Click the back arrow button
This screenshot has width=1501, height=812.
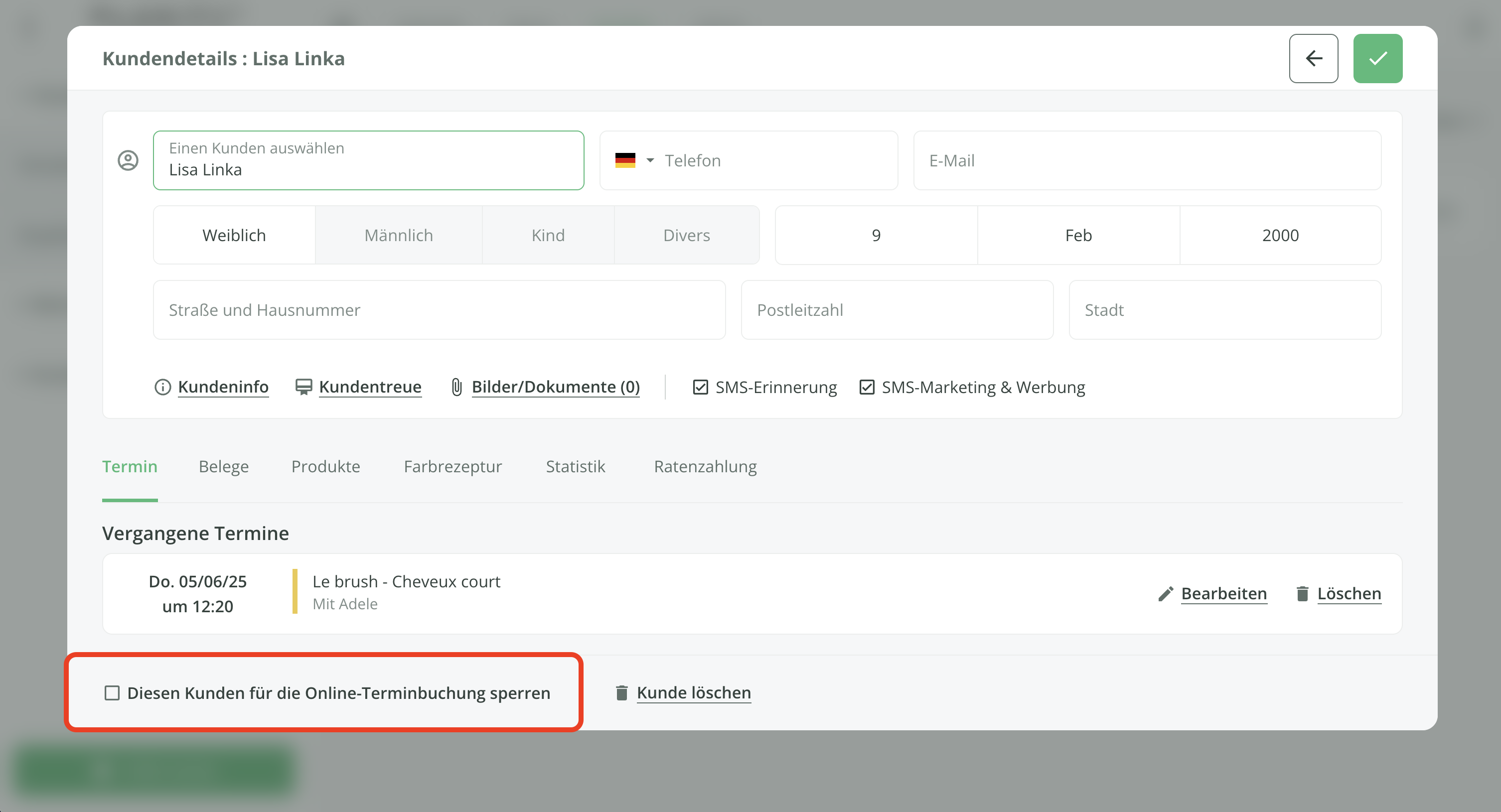1313,58
